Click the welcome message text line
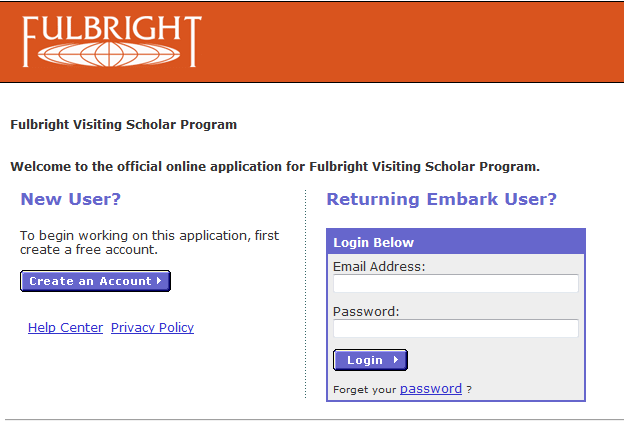 coord(274,167)
